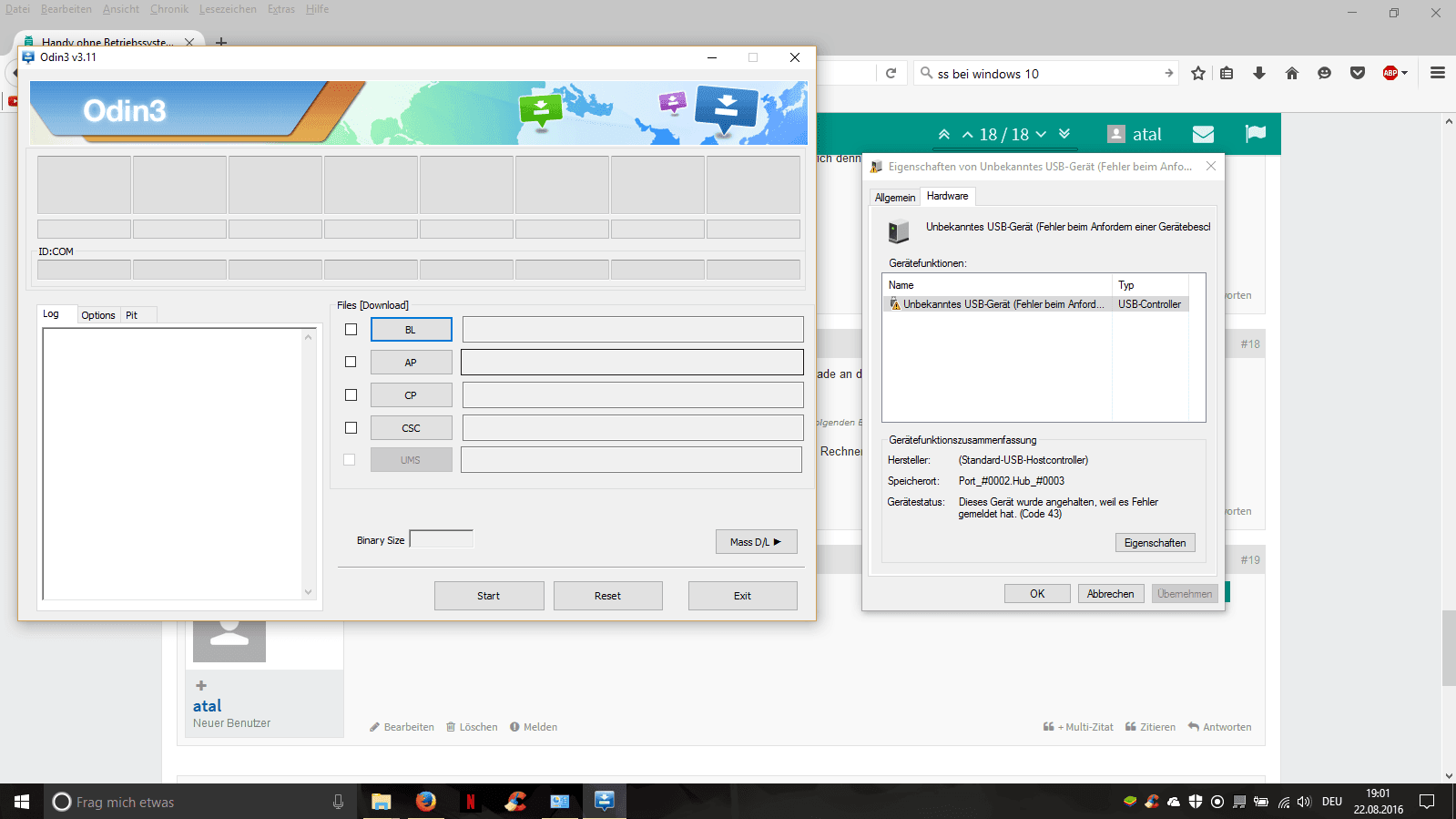The image size is (1456, 819).
Task: Jump to last post double-down chevron
Action: (1064, 135)
